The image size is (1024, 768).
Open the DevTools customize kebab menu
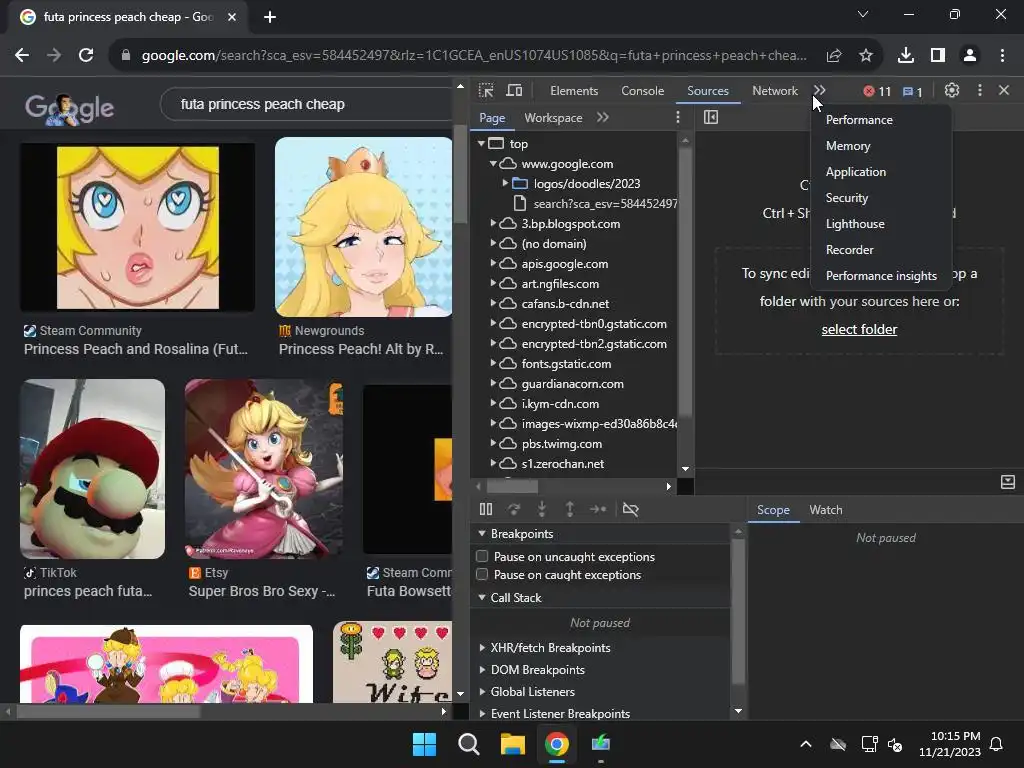click(979, 90)
